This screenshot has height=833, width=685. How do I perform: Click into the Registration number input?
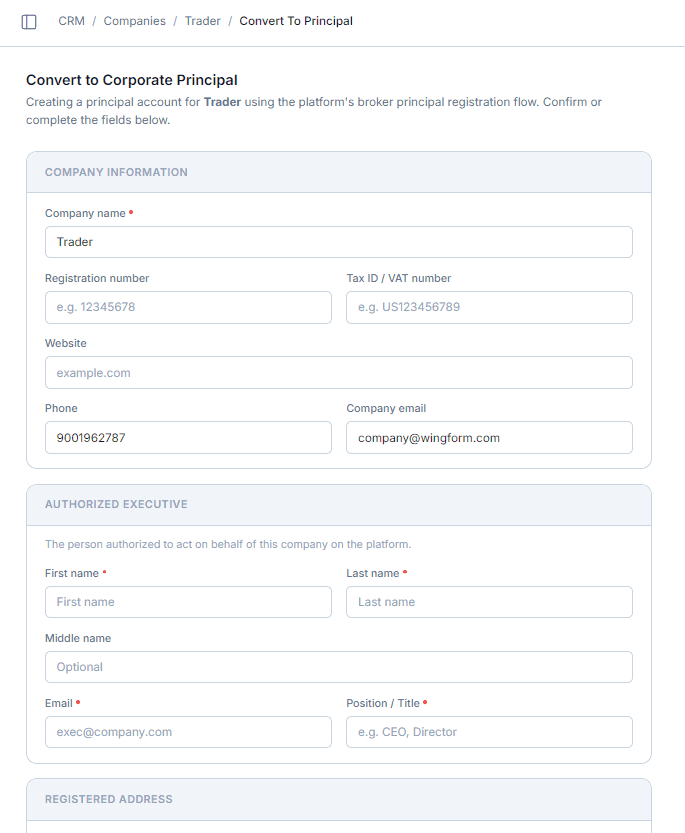(188, 307)
